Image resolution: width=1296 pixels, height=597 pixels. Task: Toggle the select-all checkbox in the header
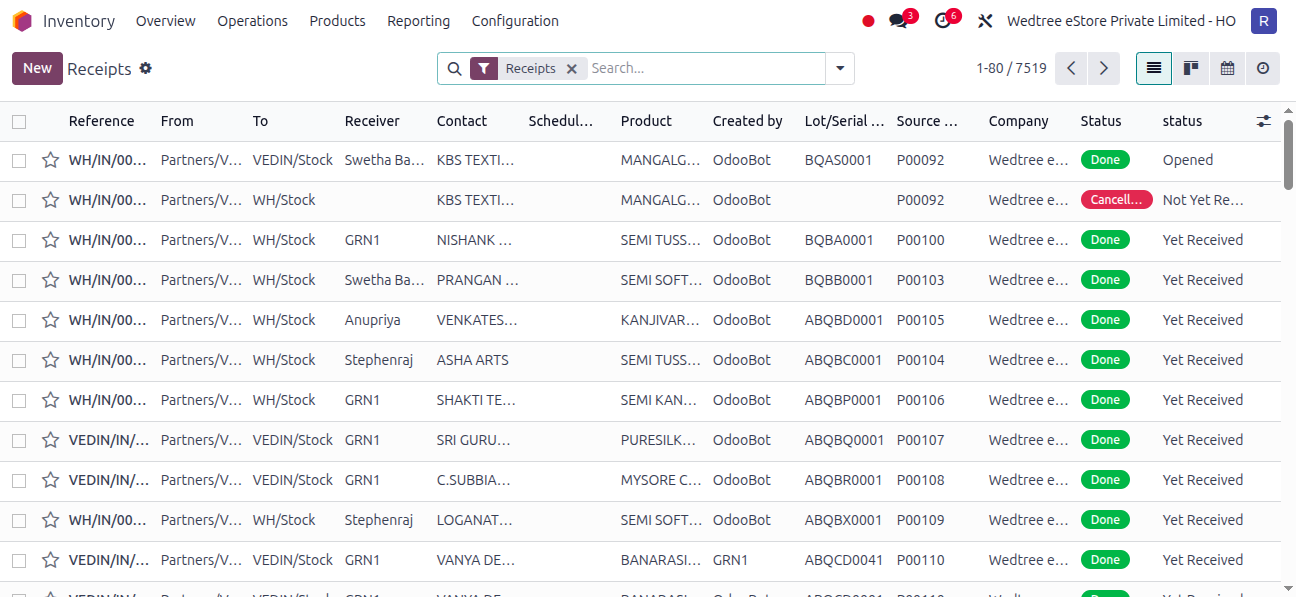17,120
